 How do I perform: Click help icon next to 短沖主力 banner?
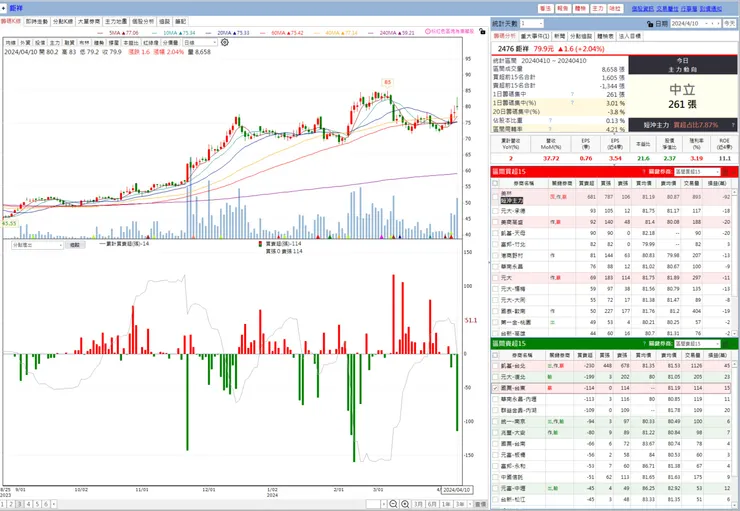pos(733,125)
